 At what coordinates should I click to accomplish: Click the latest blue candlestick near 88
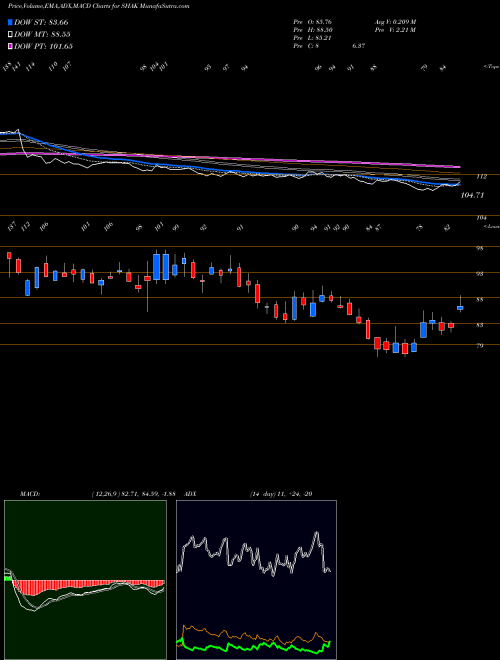460,308
